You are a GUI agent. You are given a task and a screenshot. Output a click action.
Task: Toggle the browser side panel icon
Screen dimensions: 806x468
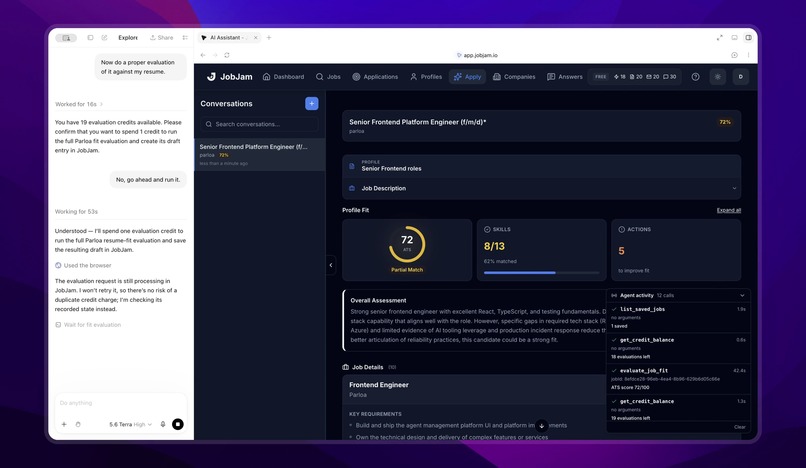tap(748, 38)
